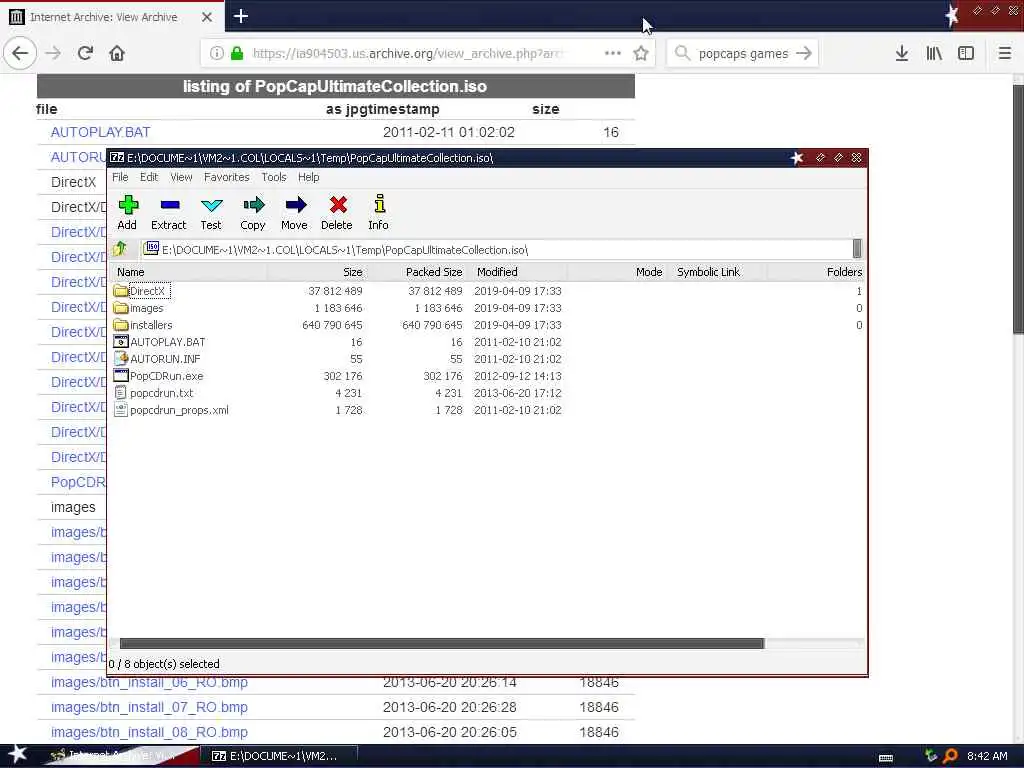The width and height of the screenshot is (1024, 768).
Task: Open images/btn_install_06_RO.bmp link
Action: 149,682
